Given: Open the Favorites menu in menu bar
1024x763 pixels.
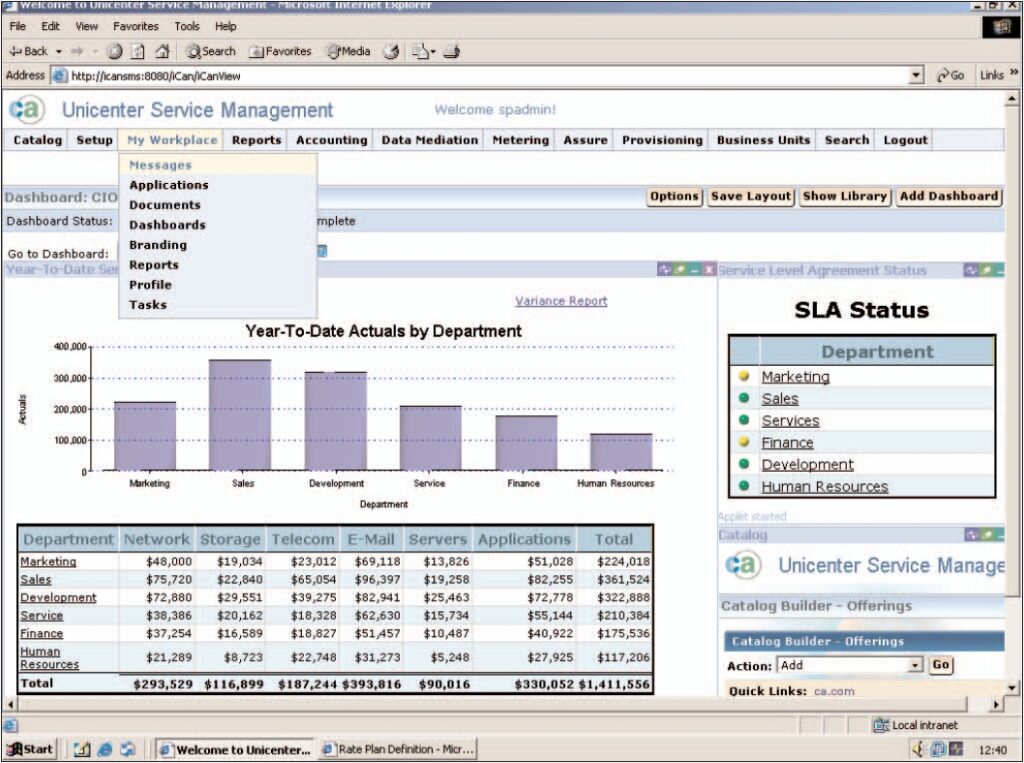Looking at the screenshot, I should tap(136, 26).
